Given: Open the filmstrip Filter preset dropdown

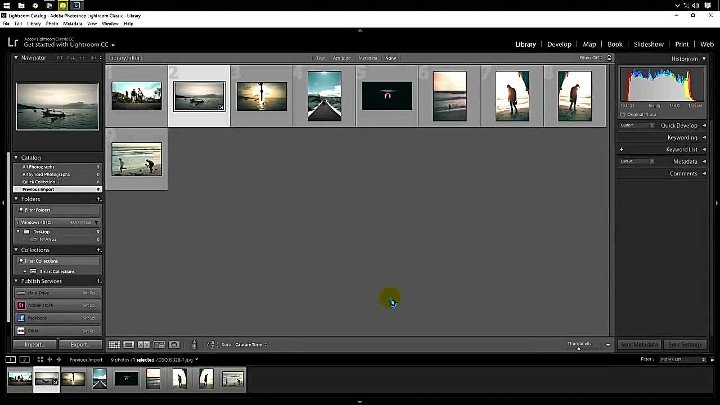Looking at the screenshot, I should (682, 360).
